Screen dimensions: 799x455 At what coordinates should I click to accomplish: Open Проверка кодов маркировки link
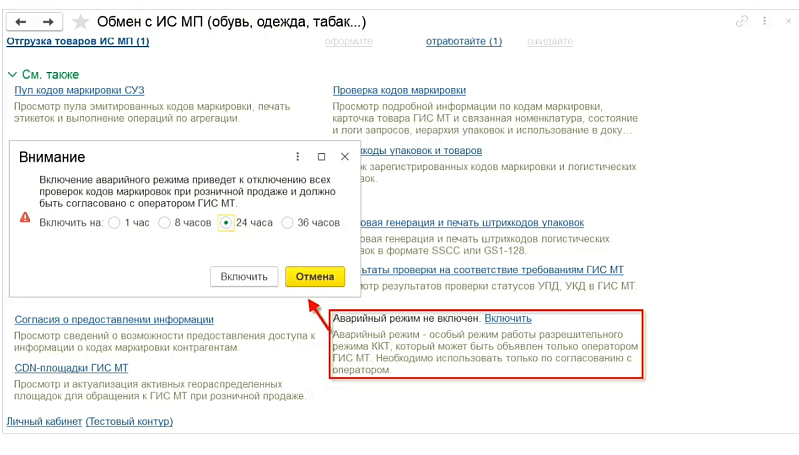pos(399,90)
